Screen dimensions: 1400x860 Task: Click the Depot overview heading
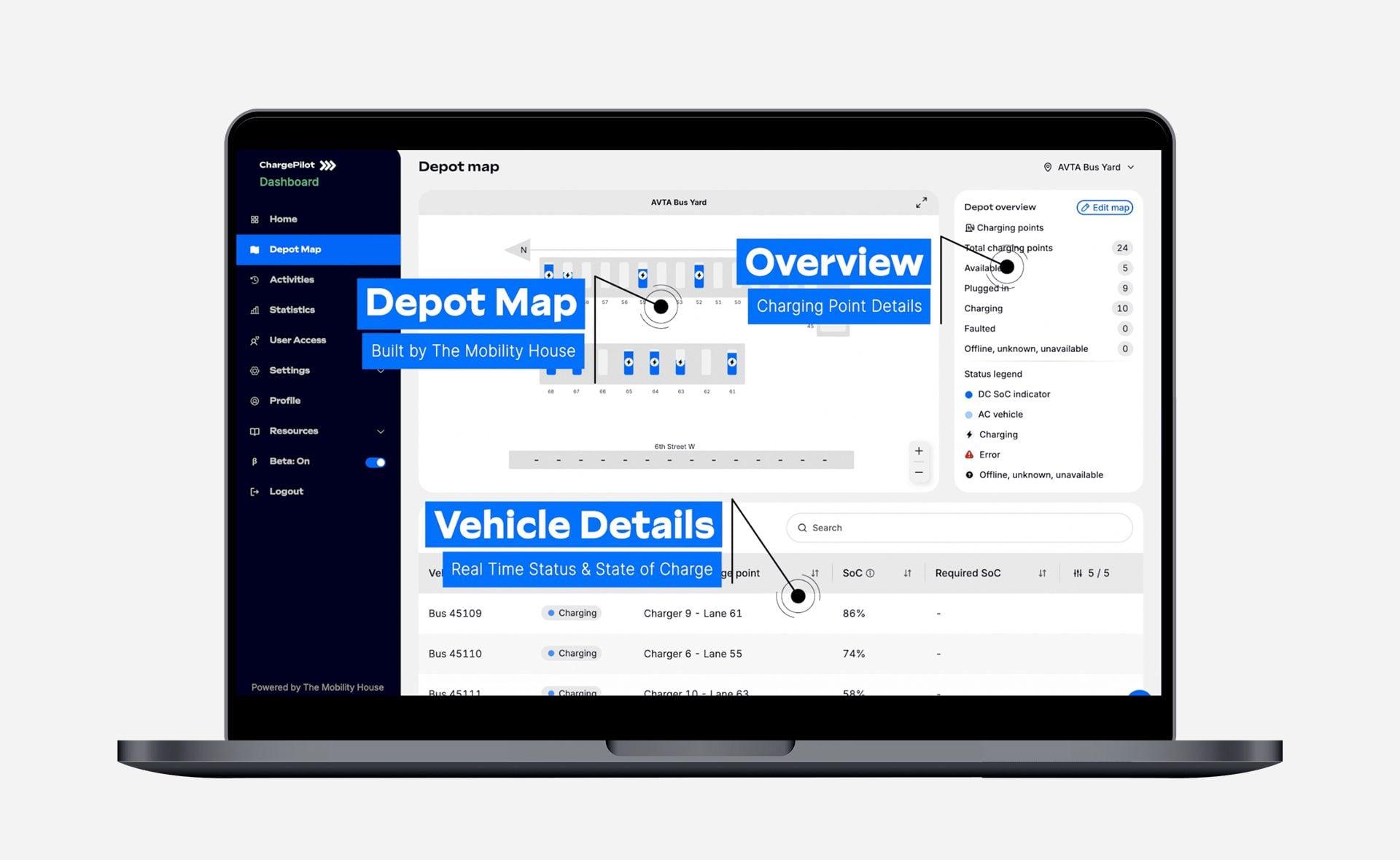coord(1000,208)
